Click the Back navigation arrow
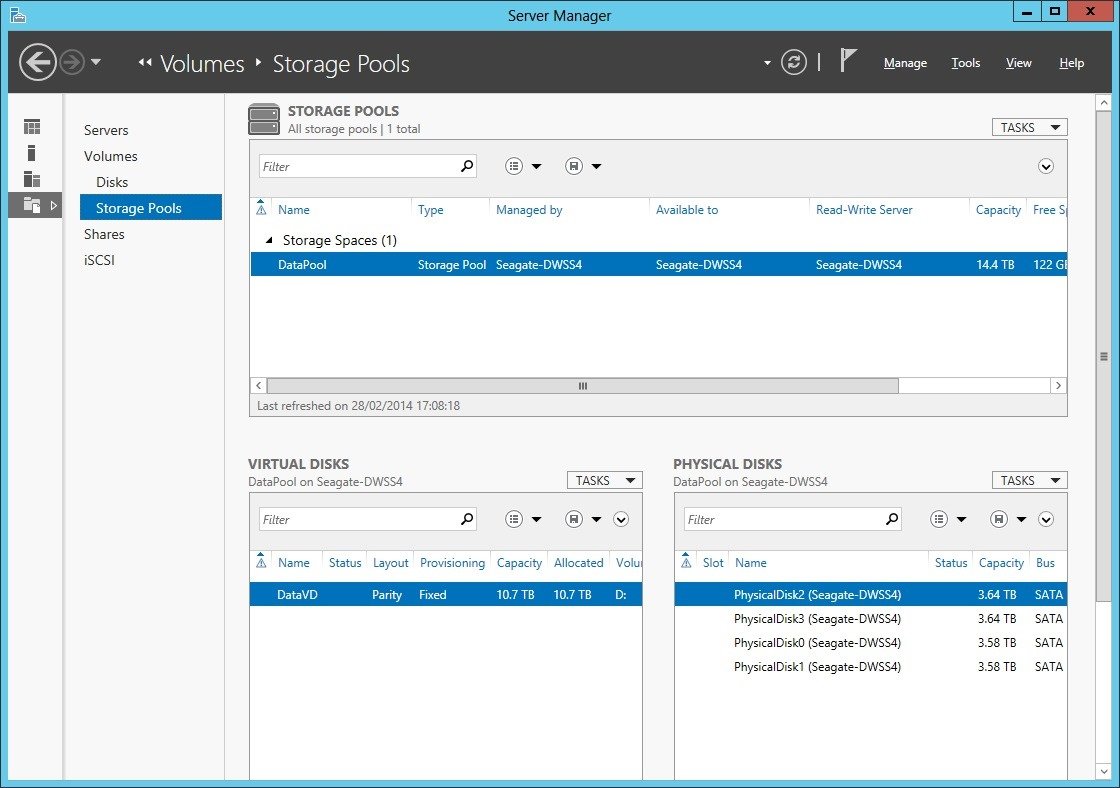The height and width of the screenshot is (788, 1120). (x=37, y=62)
